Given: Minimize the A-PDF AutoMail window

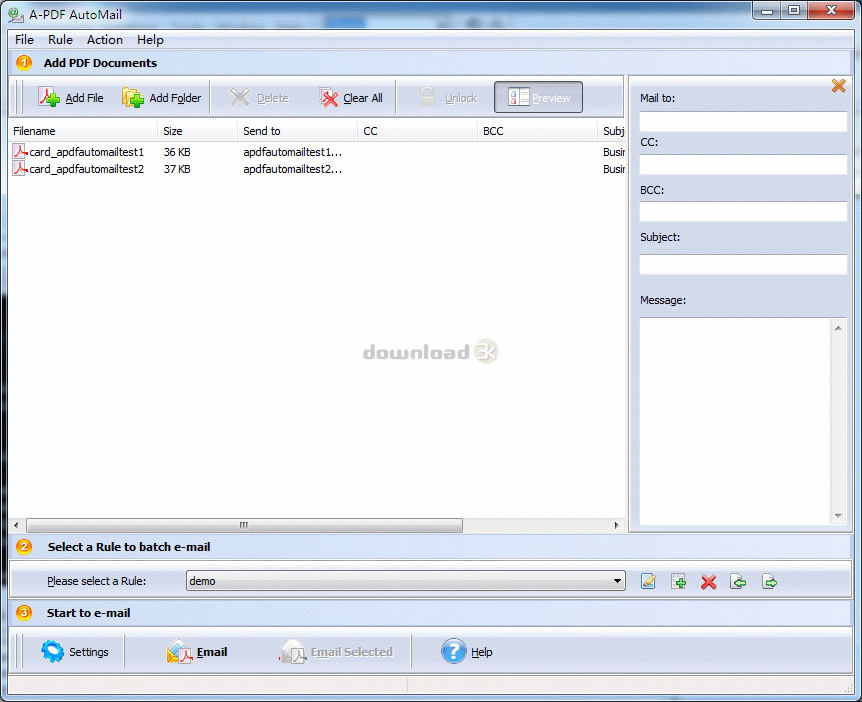Looking at the screenshot, I should (x=767, y=10).
